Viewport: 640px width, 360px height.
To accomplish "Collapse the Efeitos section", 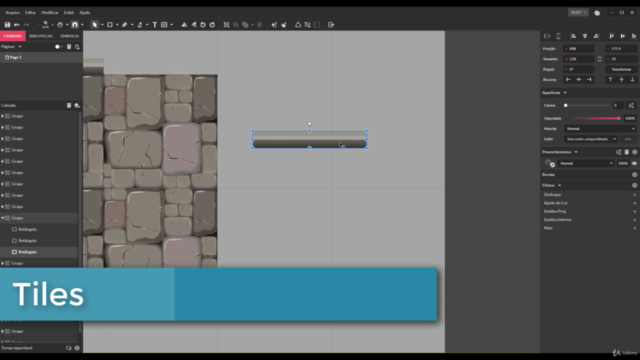I will click(559, 185).
